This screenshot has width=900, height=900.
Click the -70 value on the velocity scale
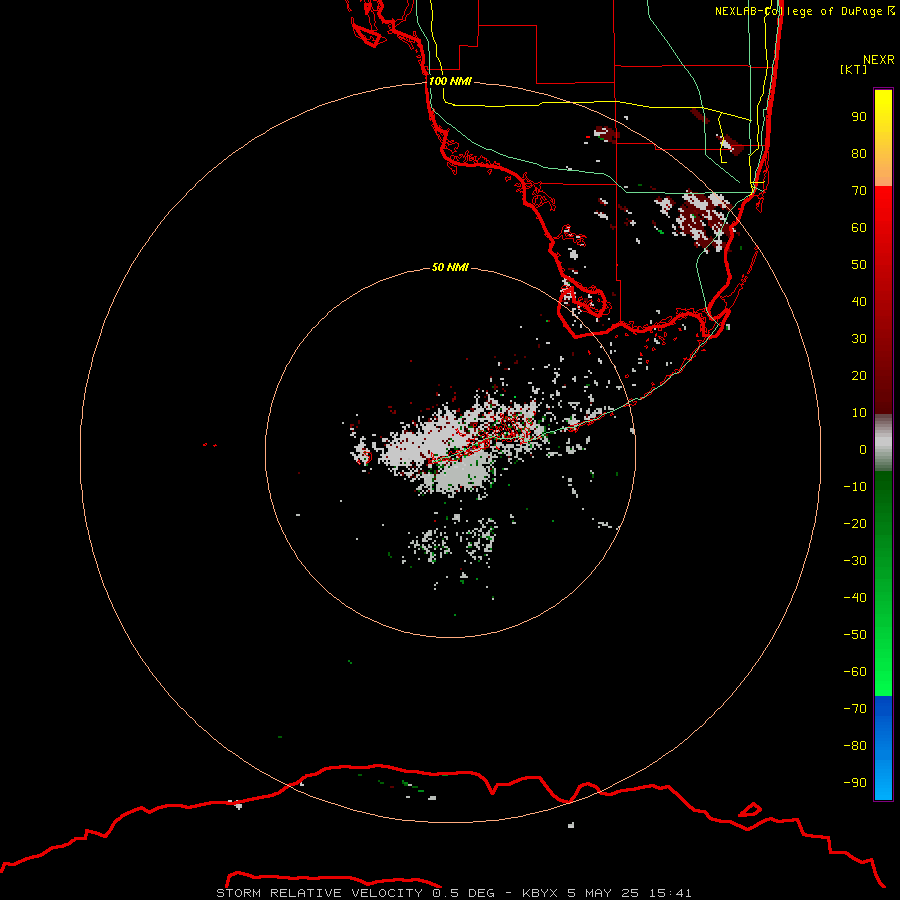click(x=855, y=709)
